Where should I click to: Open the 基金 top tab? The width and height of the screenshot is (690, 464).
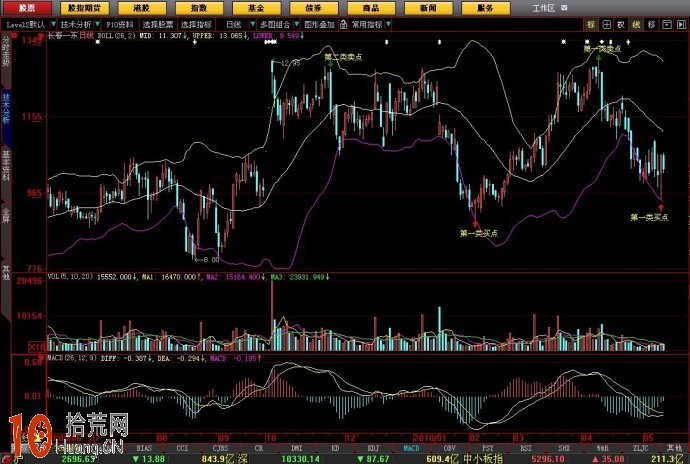(x=256, y=8)
